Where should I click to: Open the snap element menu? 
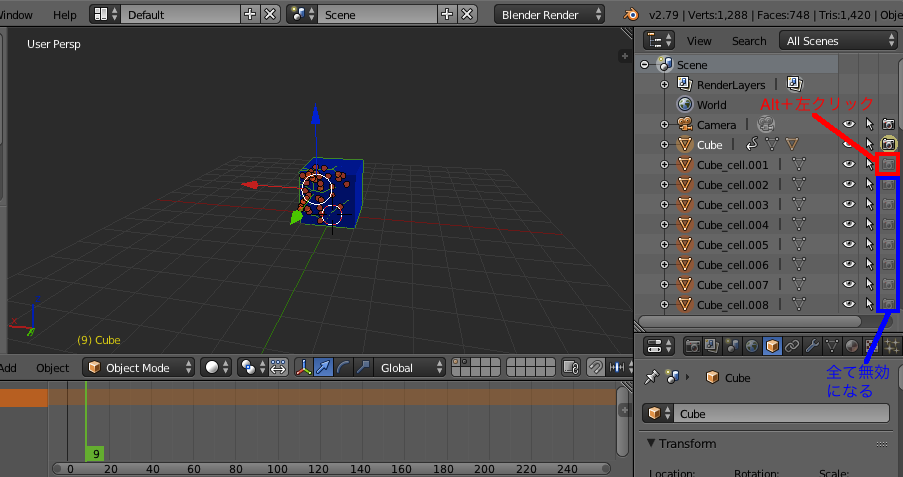pyautogui.click(x=617, y=367)
